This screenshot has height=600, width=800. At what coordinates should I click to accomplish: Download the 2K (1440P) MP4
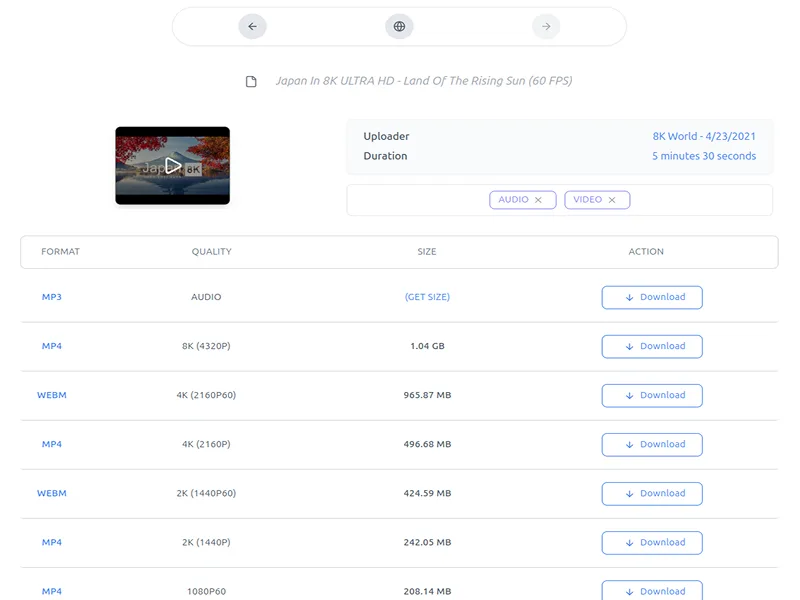point(652,542)
